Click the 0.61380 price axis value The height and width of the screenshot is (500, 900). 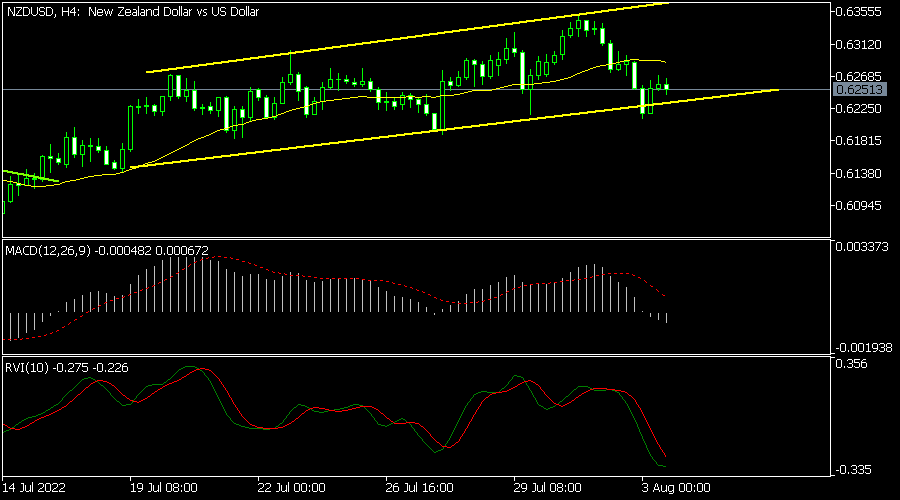tap(859, 173)
